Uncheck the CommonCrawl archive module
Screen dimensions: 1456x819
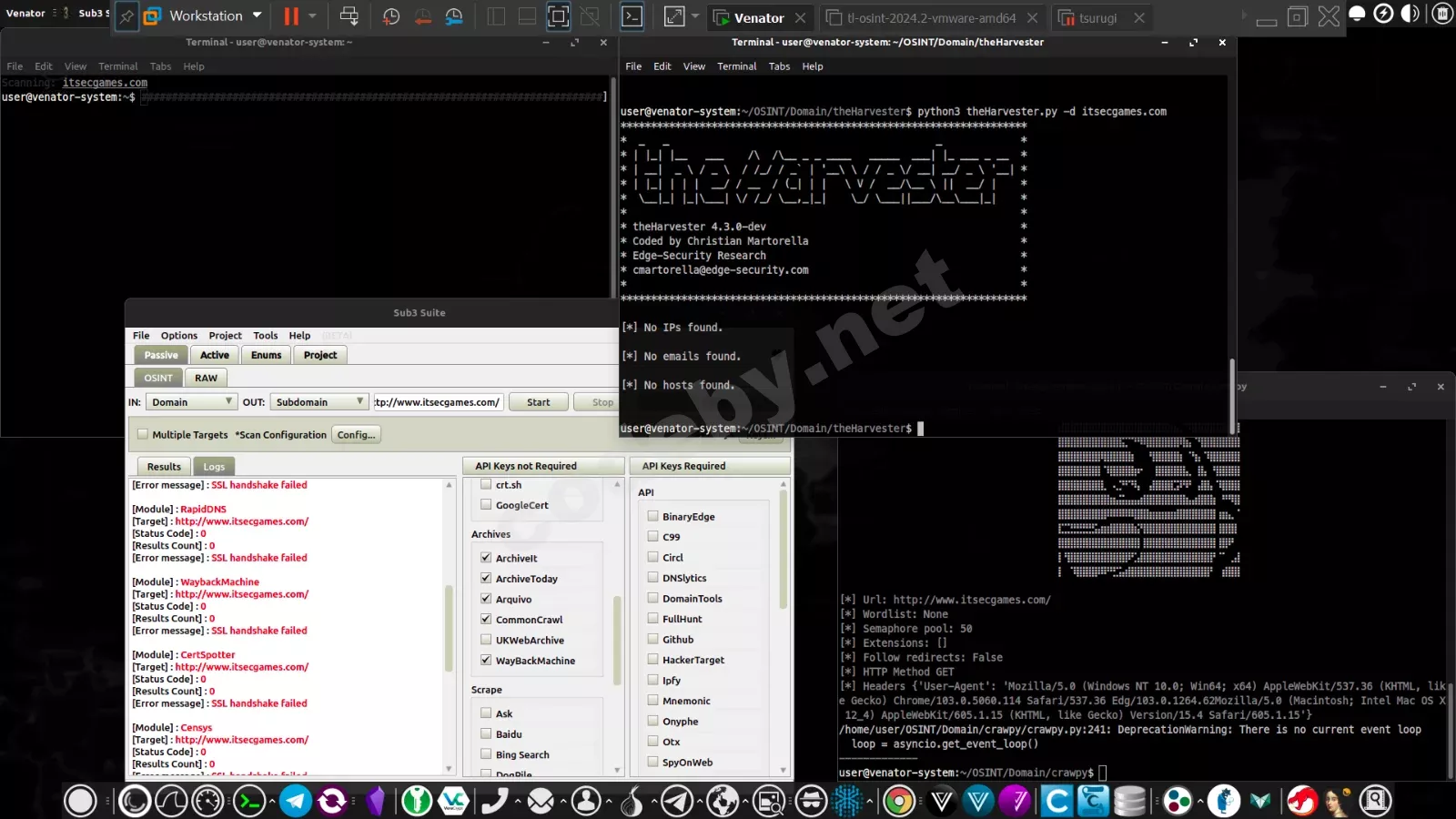[x=486, y=620]
